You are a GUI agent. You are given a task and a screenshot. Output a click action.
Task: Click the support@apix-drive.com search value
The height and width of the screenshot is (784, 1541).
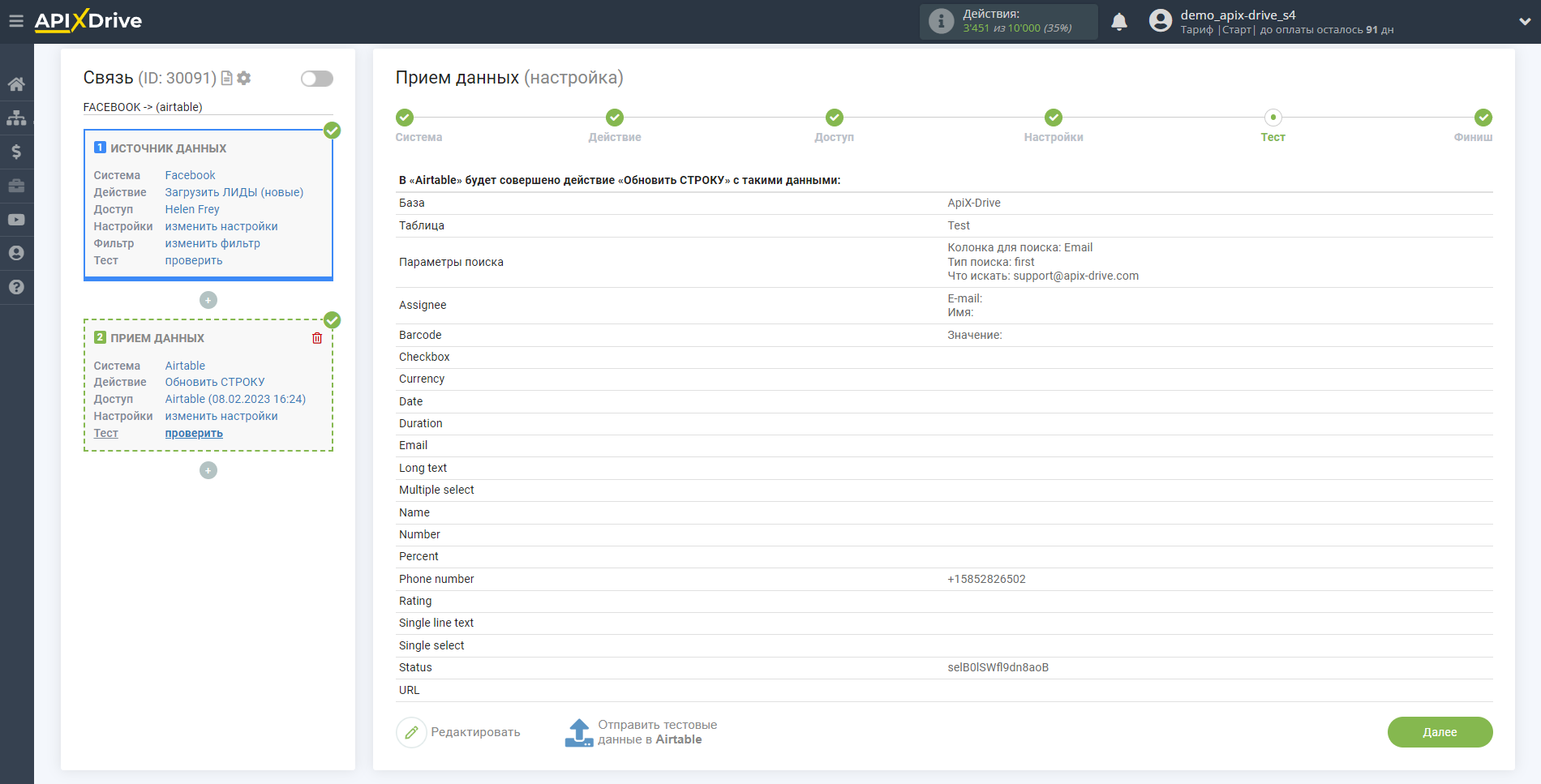pyautogui.click(x=1075, y=276)
